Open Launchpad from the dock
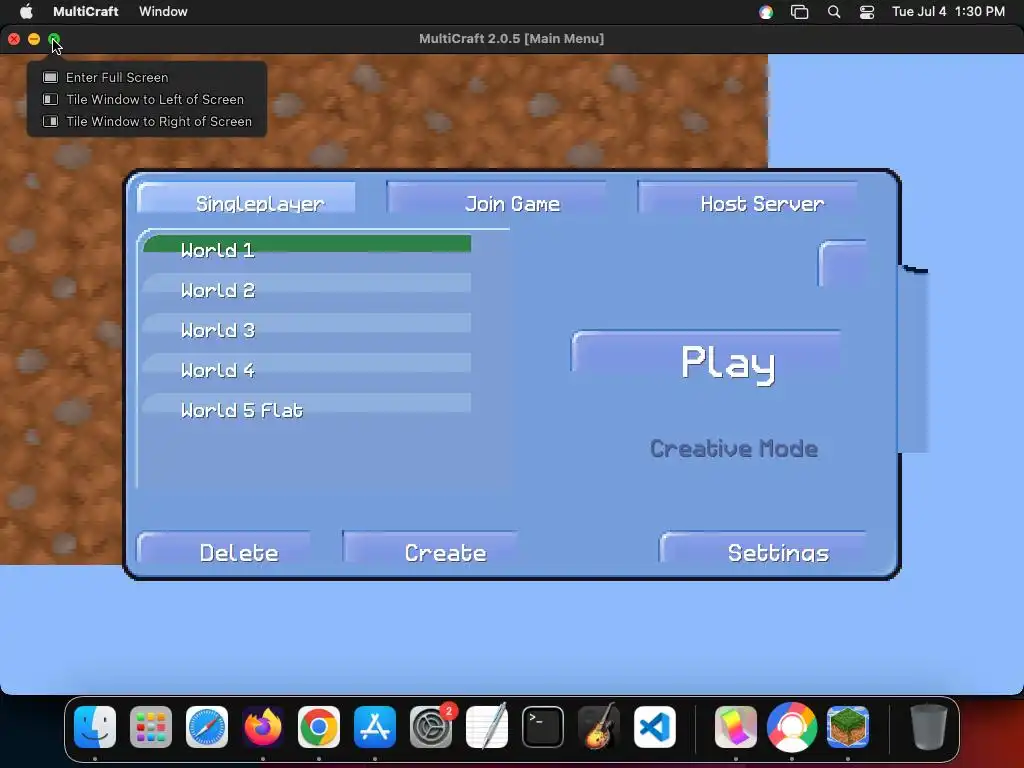Viewport: 1024px width, 768px height. click(151, 727)
